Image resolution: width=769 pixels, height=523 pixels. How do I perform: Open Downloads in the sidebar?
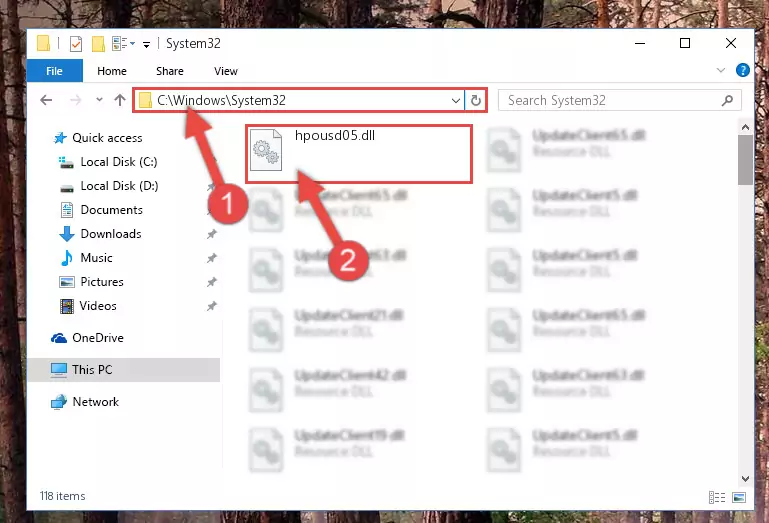[x=111, y=234]
